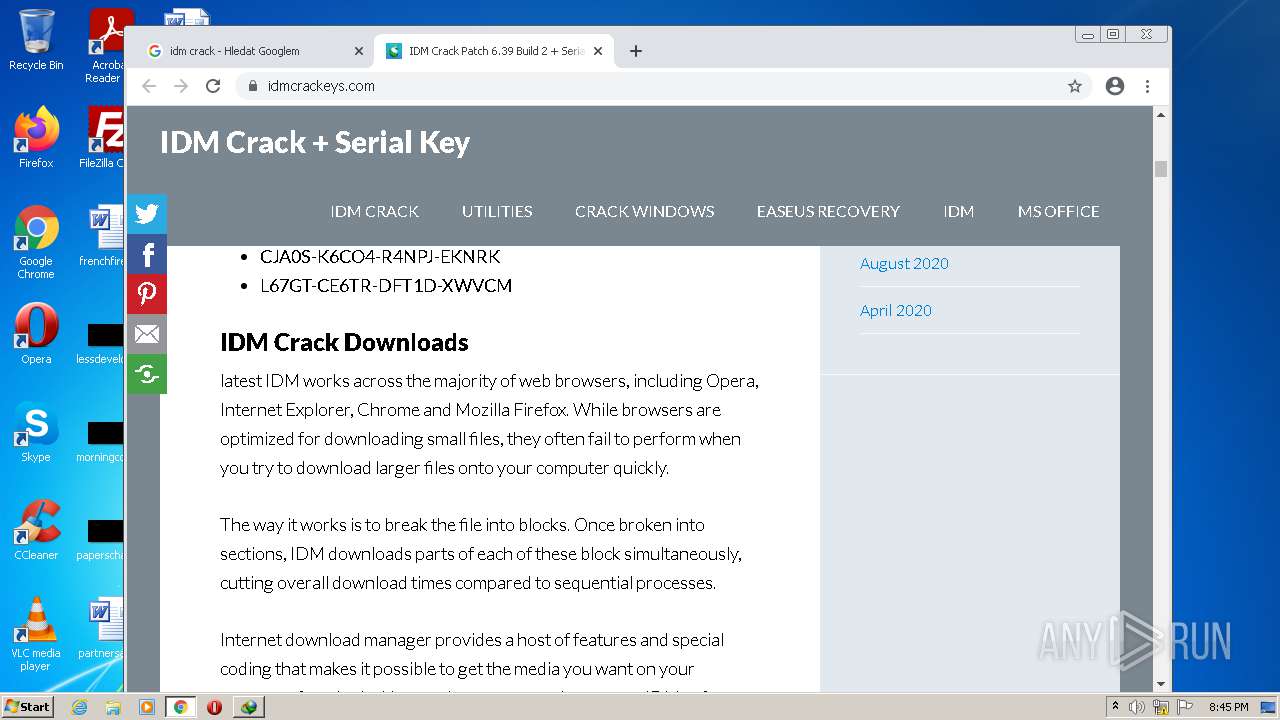Open UTILITIES menu item
This screenshot has width=1280, height=720.
pos(497,211)
